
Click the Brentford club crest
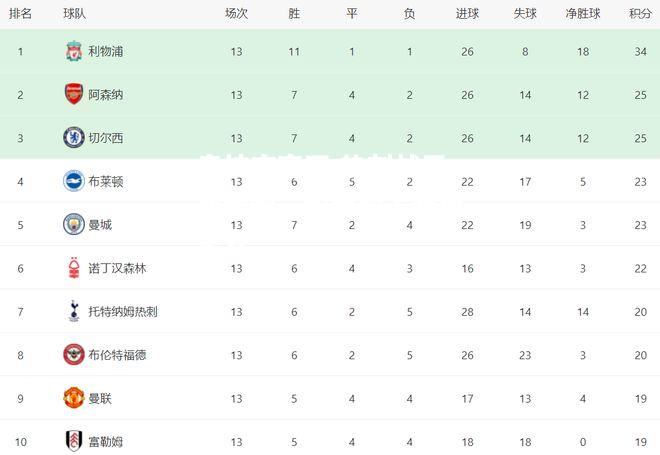(x=74, y=354)
